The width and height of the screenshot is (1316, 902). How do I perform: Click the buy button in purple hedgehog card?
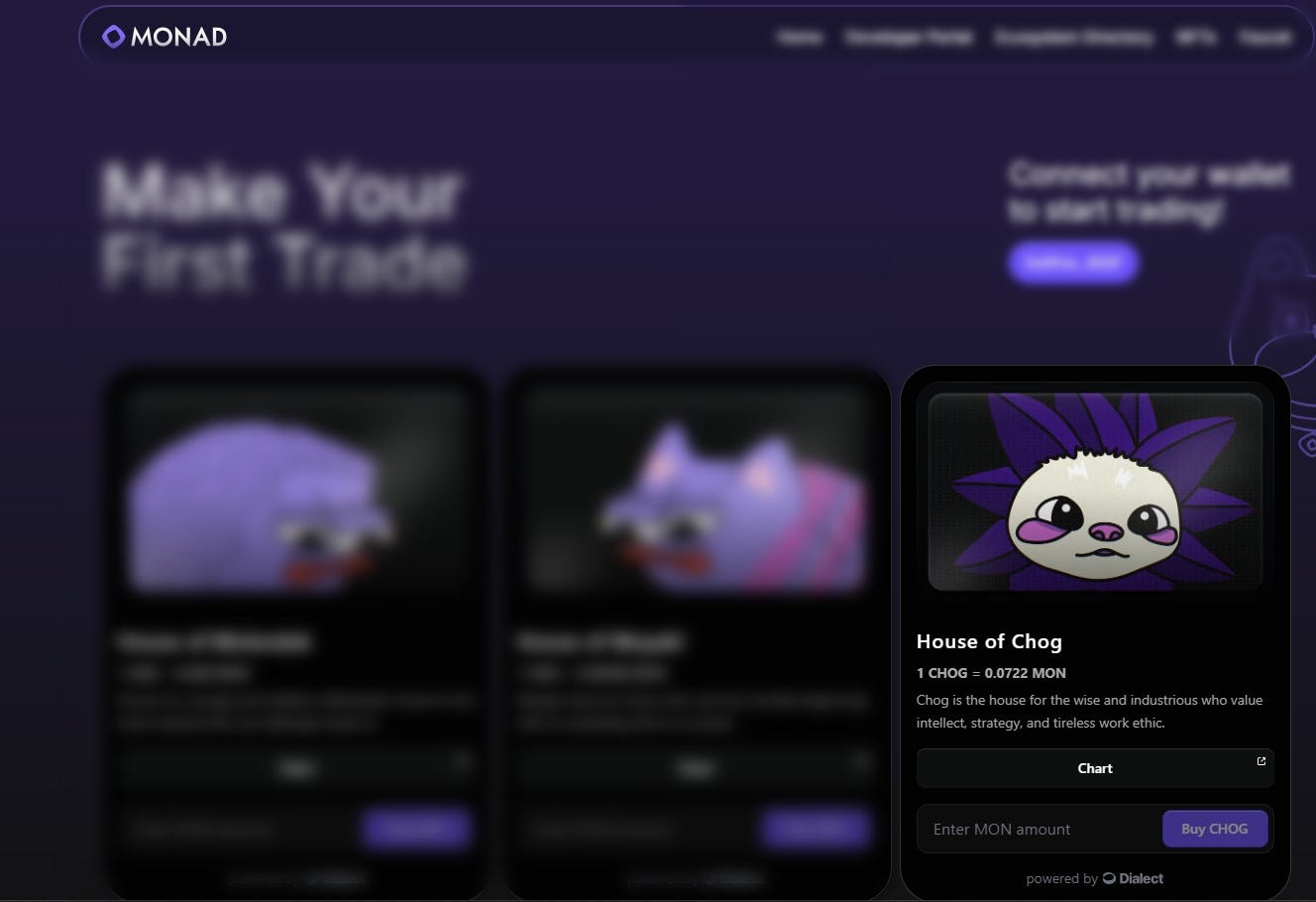415,829
